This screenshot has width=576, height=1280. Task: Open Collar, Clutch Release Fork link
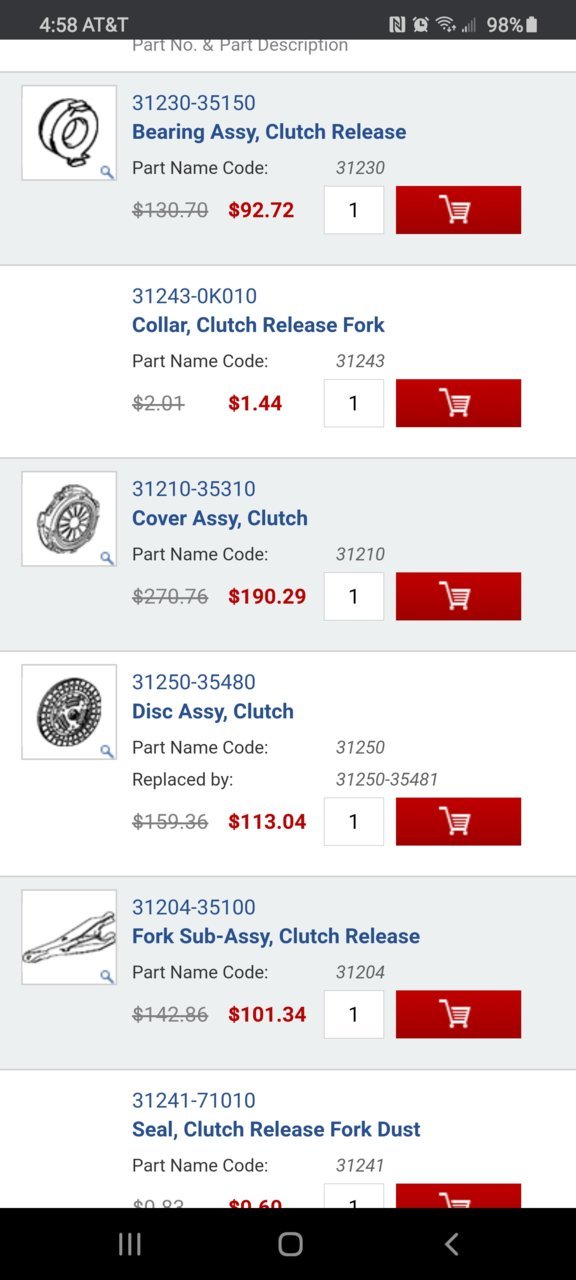(258, 325)
